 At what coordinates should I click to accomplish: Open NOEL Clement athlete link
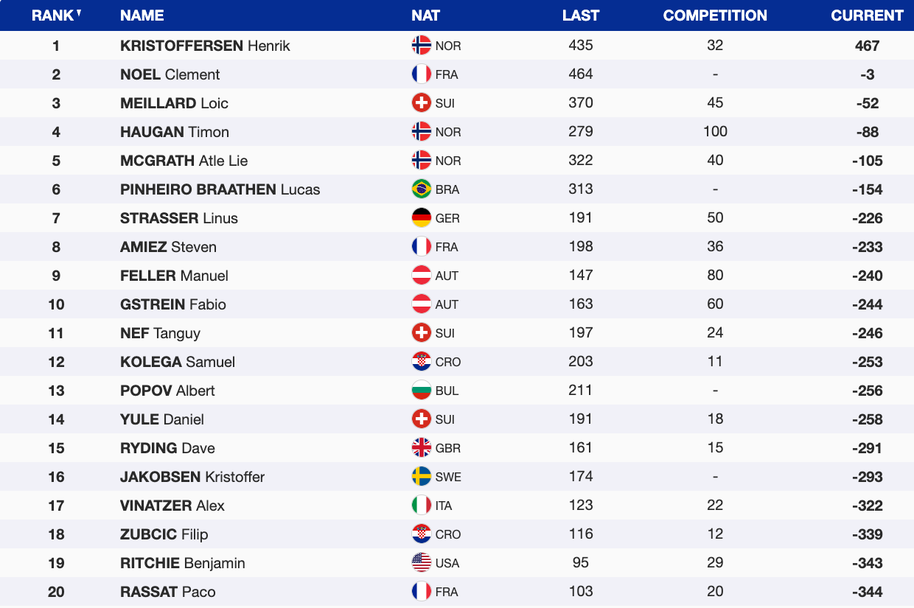pyautogui.click(x=170, y=74)
